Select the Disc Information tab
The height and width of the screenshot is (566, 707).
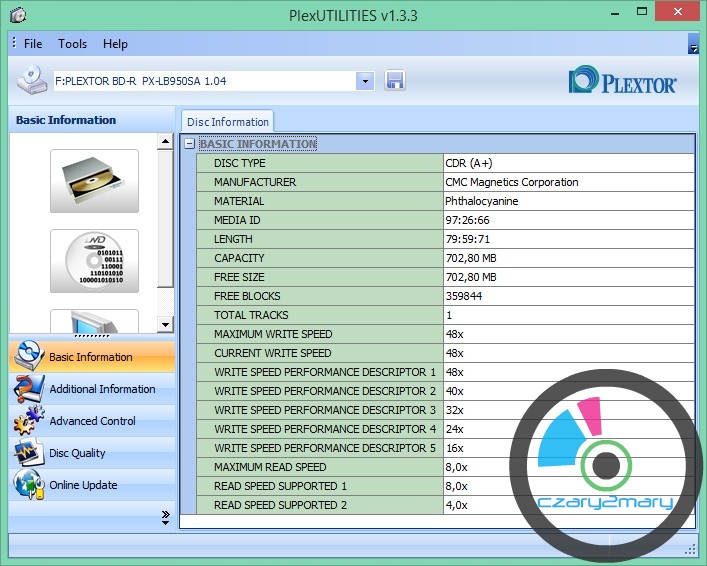(228, 122)
